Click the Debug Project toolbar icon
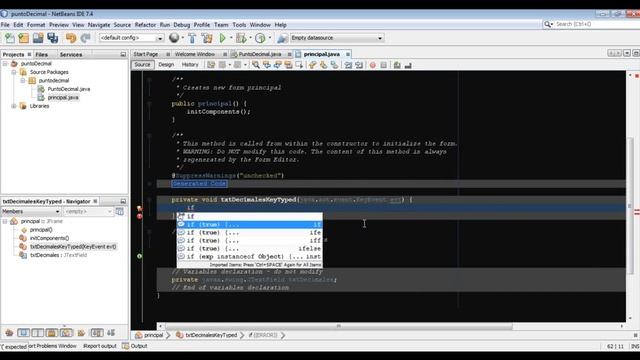Viewport: 640px width, 360px height. point(241,38)
